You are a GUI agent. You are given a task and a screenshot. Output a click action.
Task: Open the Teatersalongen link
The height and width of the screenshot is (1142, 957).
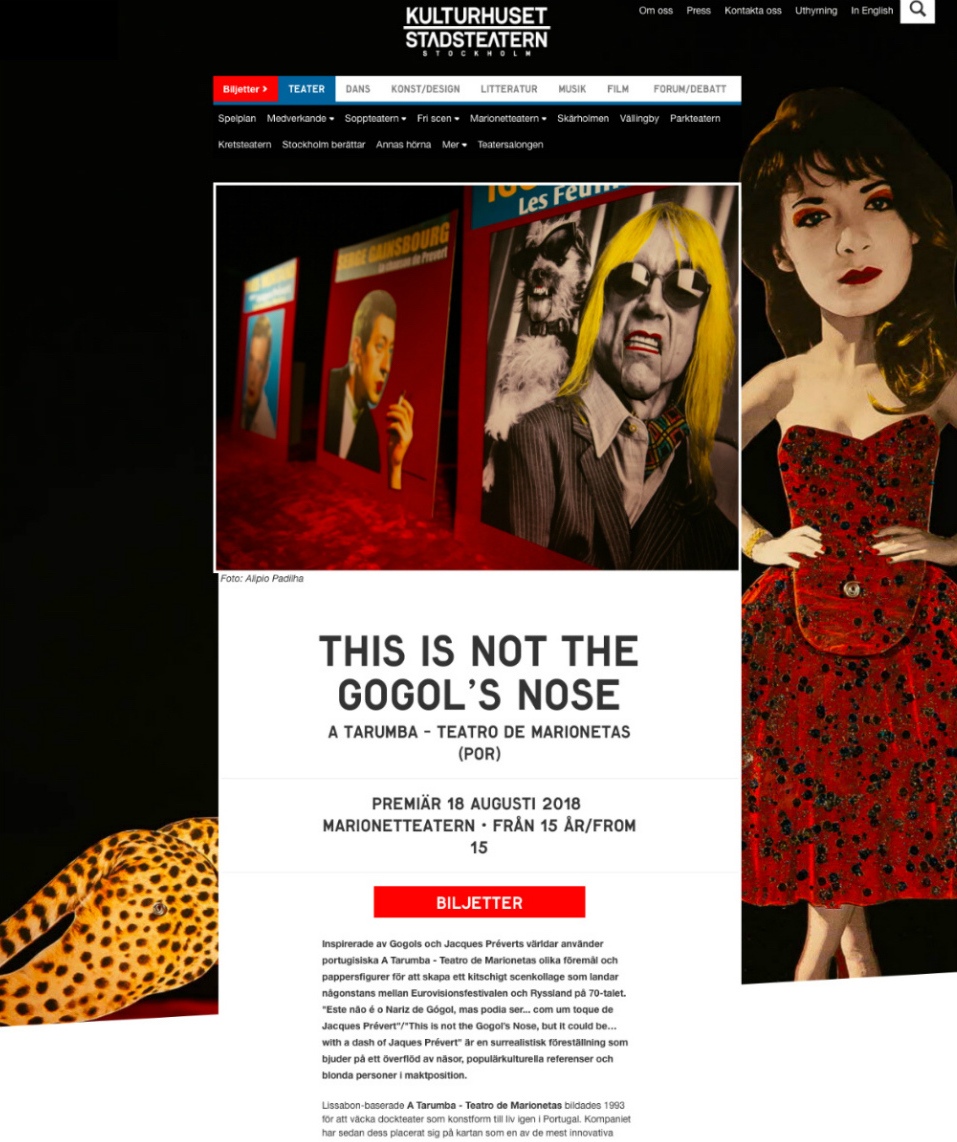(510, 145)
